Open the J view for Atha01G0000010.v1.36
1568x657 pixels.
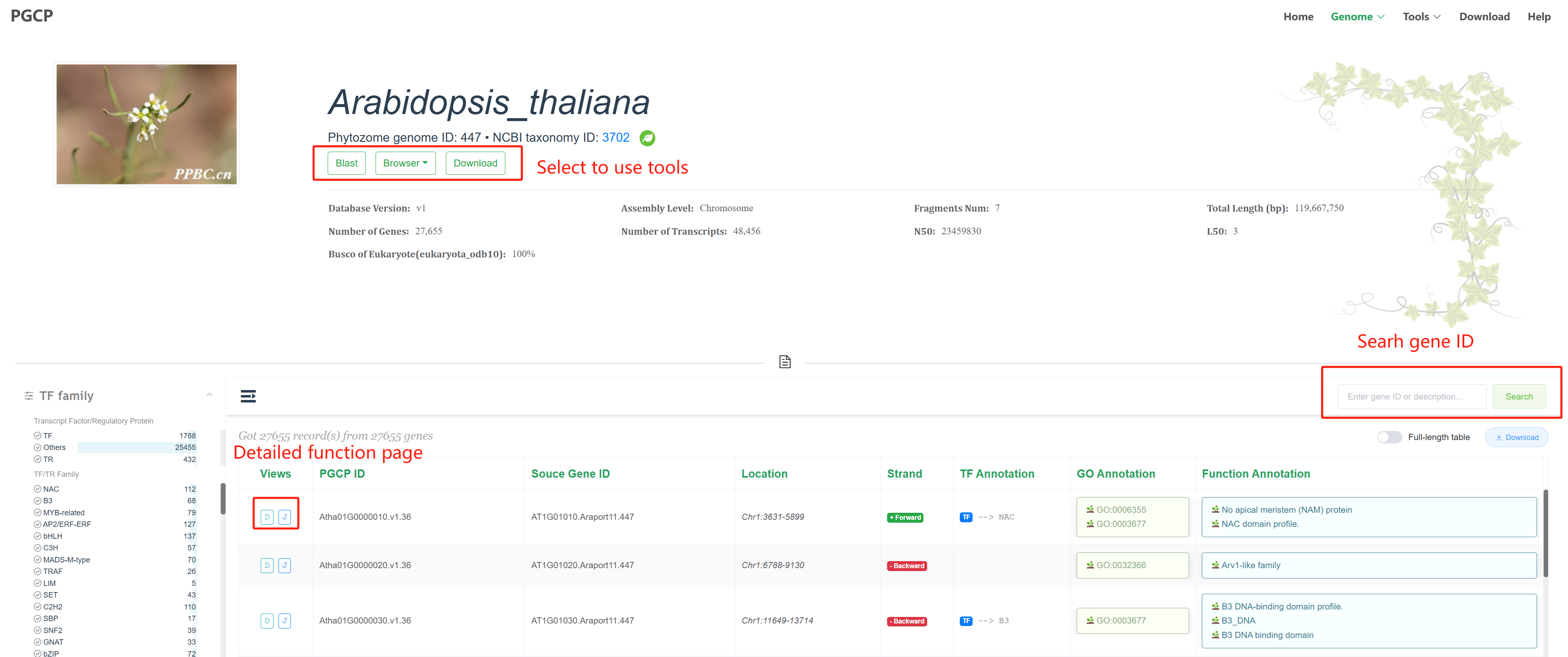(284, 517)
